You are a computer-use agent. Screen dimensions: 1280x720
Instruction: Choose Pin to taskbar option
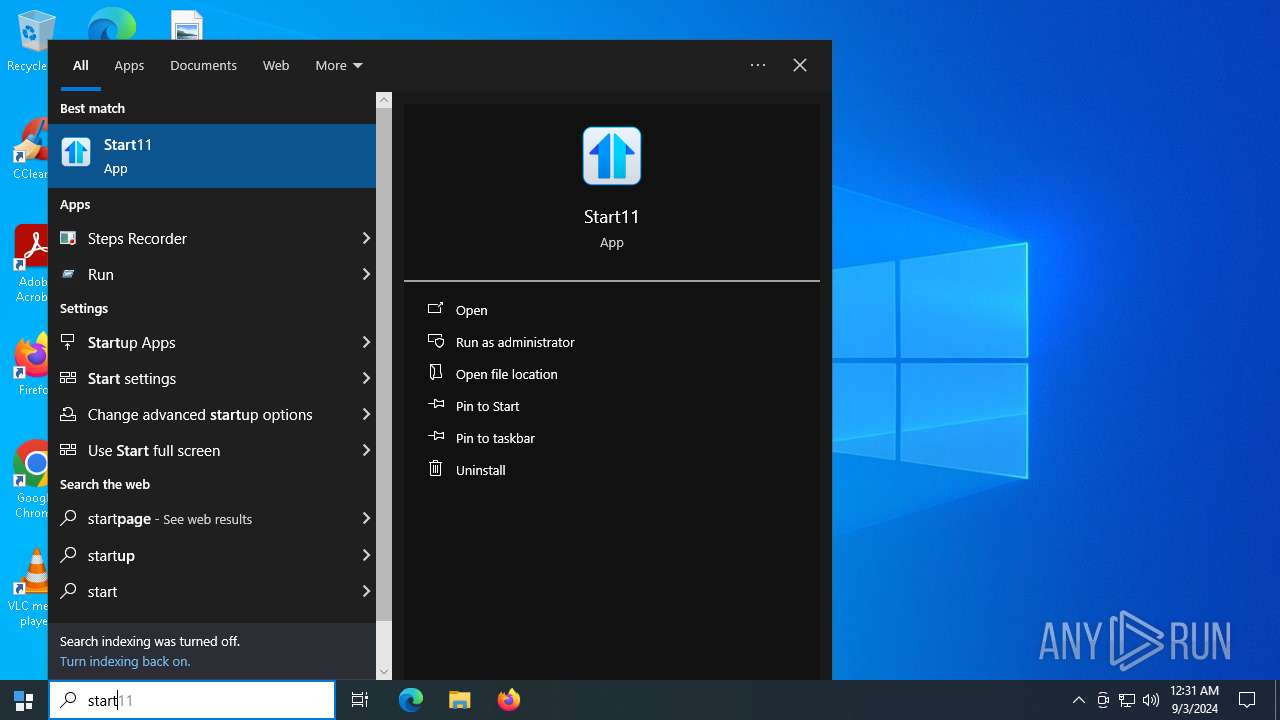(495, 438)
